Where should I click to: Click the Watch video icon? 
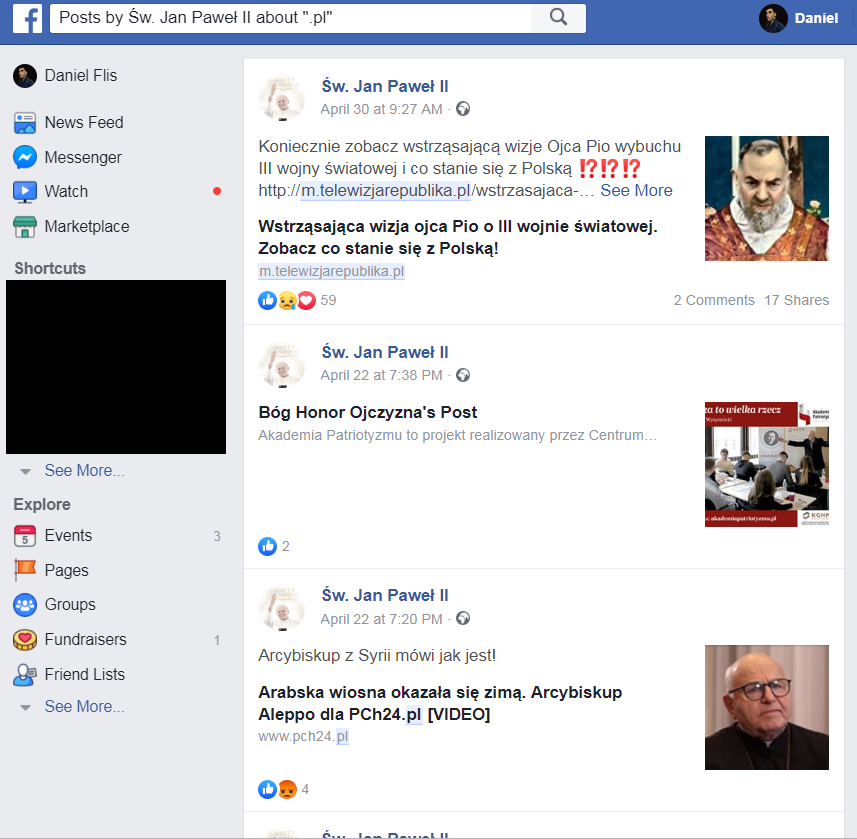[x=25, y=191]
